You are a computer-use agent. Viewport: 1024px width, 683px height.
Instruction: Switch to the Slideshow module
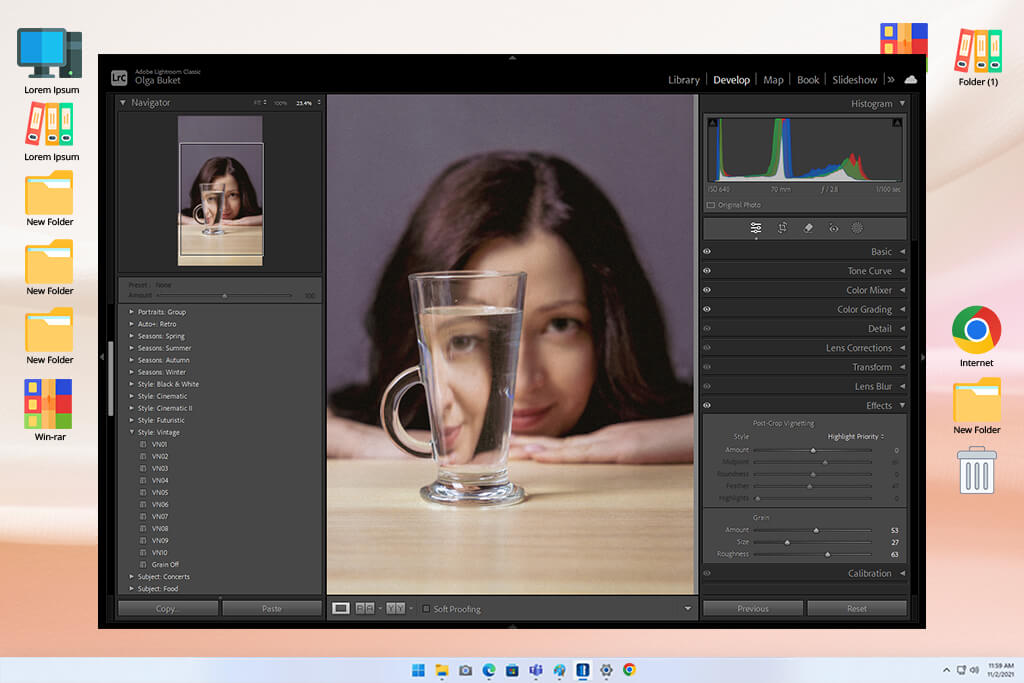pyautogui.click(x=854, y=80)
